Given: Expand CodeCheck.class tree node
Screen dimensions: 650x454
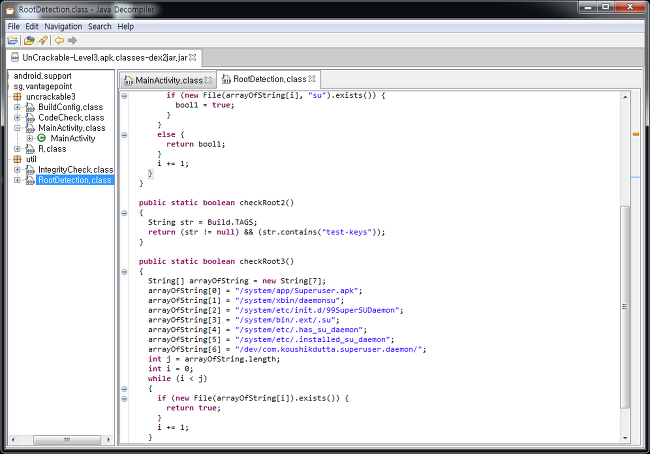Looking at the screenshot, I should point(17,118).
